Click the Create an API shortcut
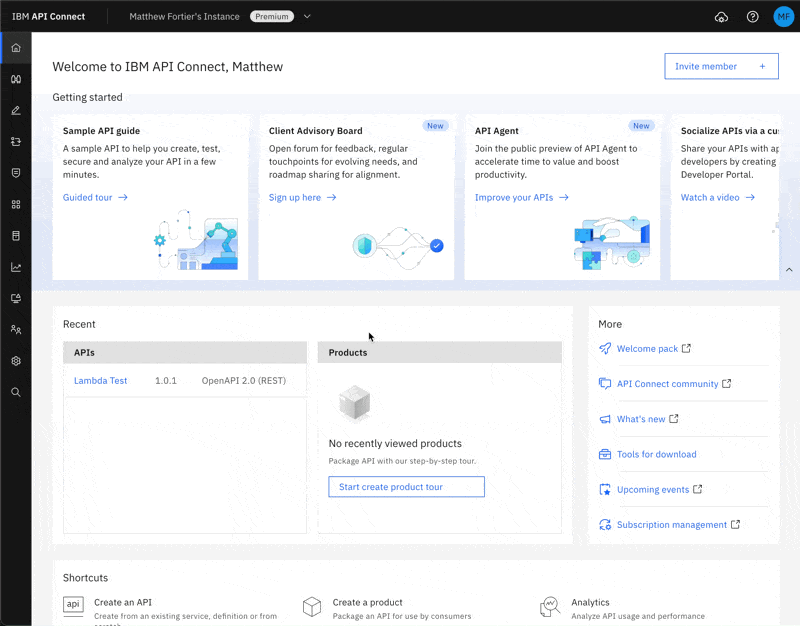Image resolution: width=800 pixels, height=626 pixels. 123,602
